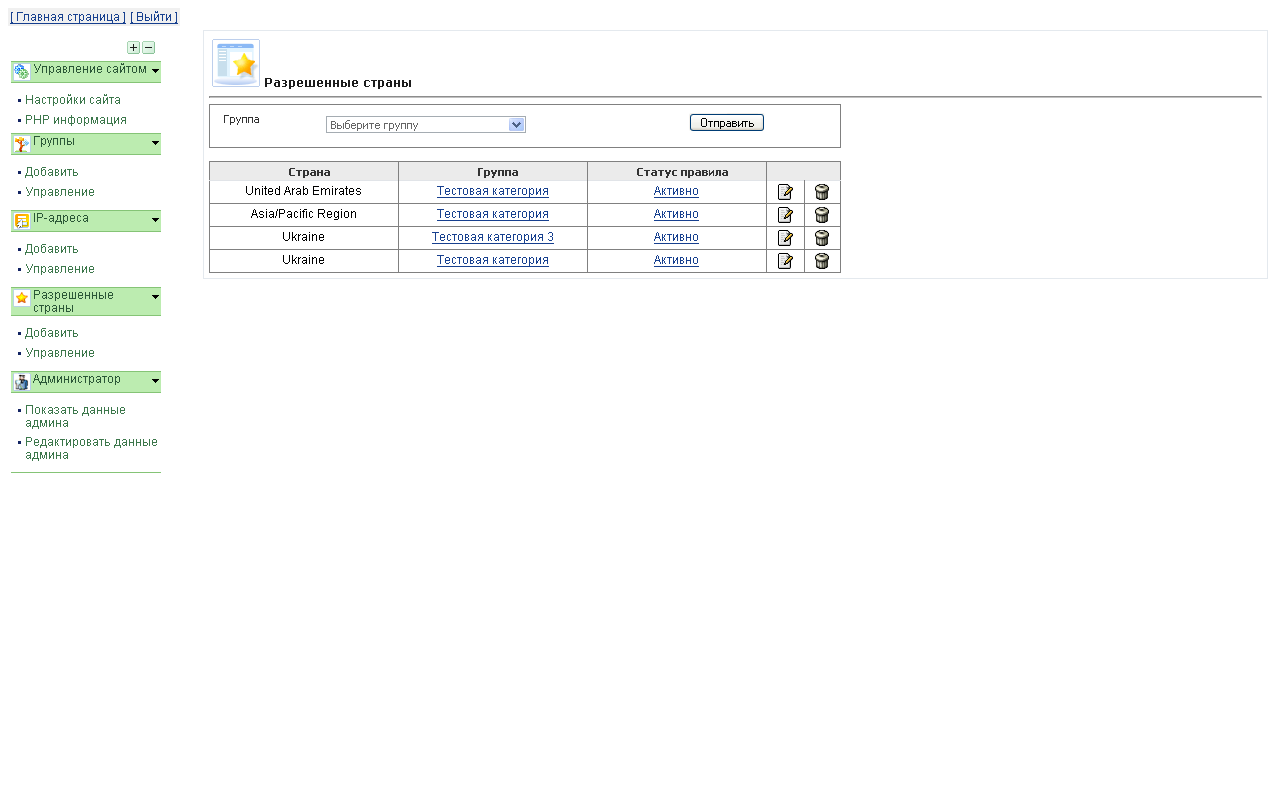
Task: Click edit icon for Asia/Pacific Region row
Action: (x=785, y=215)
